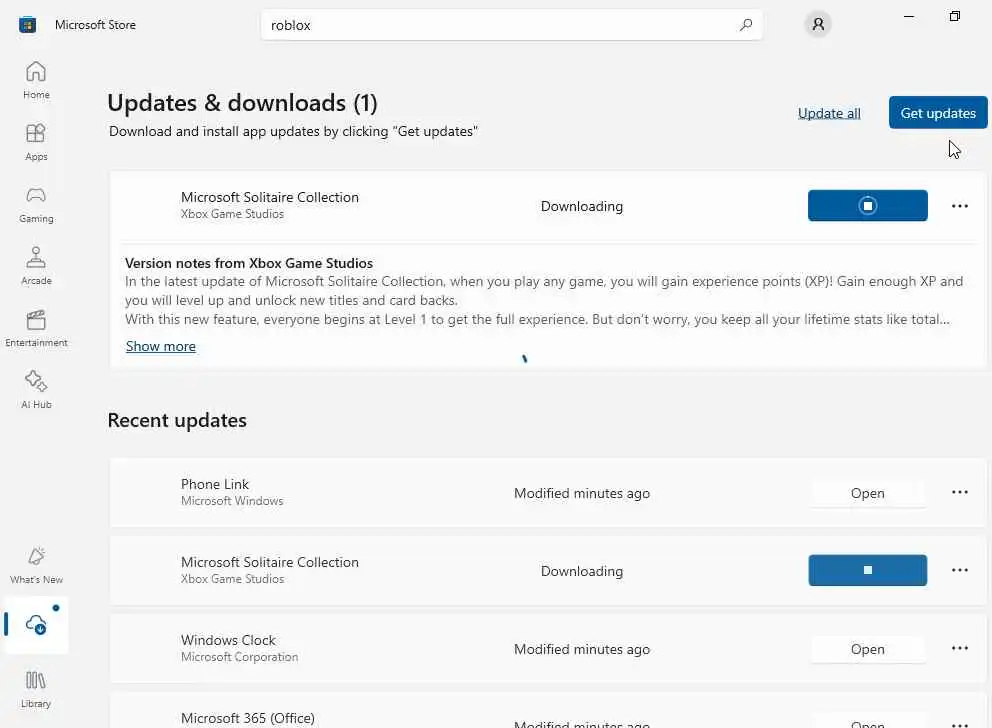Open more options for Windows Clock
Viewport: 992px width, 728px height.
(x=960, y=648)
